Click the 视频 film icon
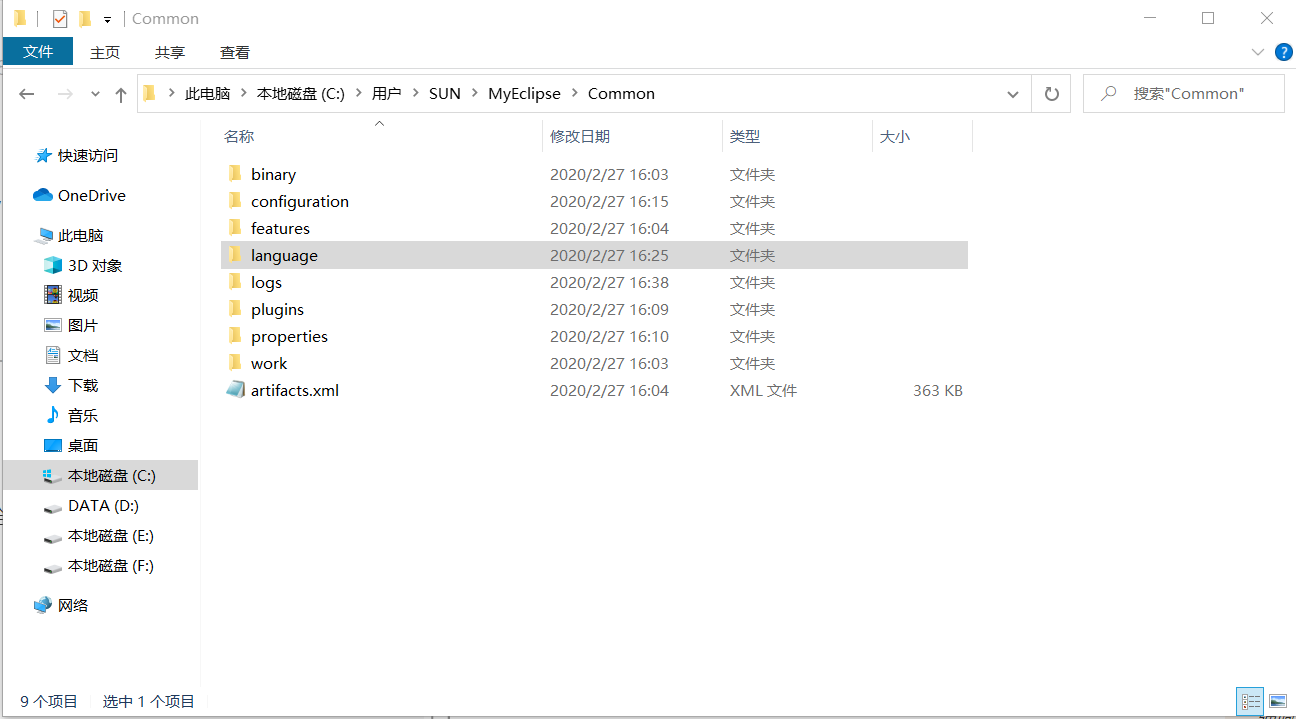Image resolution: width=1296 pixels, height=719 pixels. [53, 295]
